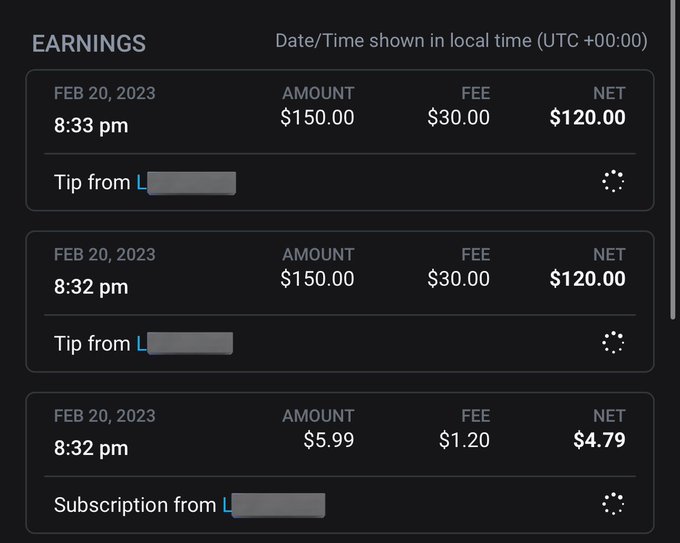Click the $5.99 subscription amount
Screen dimensions: 680x543
[x=329, y=440]
